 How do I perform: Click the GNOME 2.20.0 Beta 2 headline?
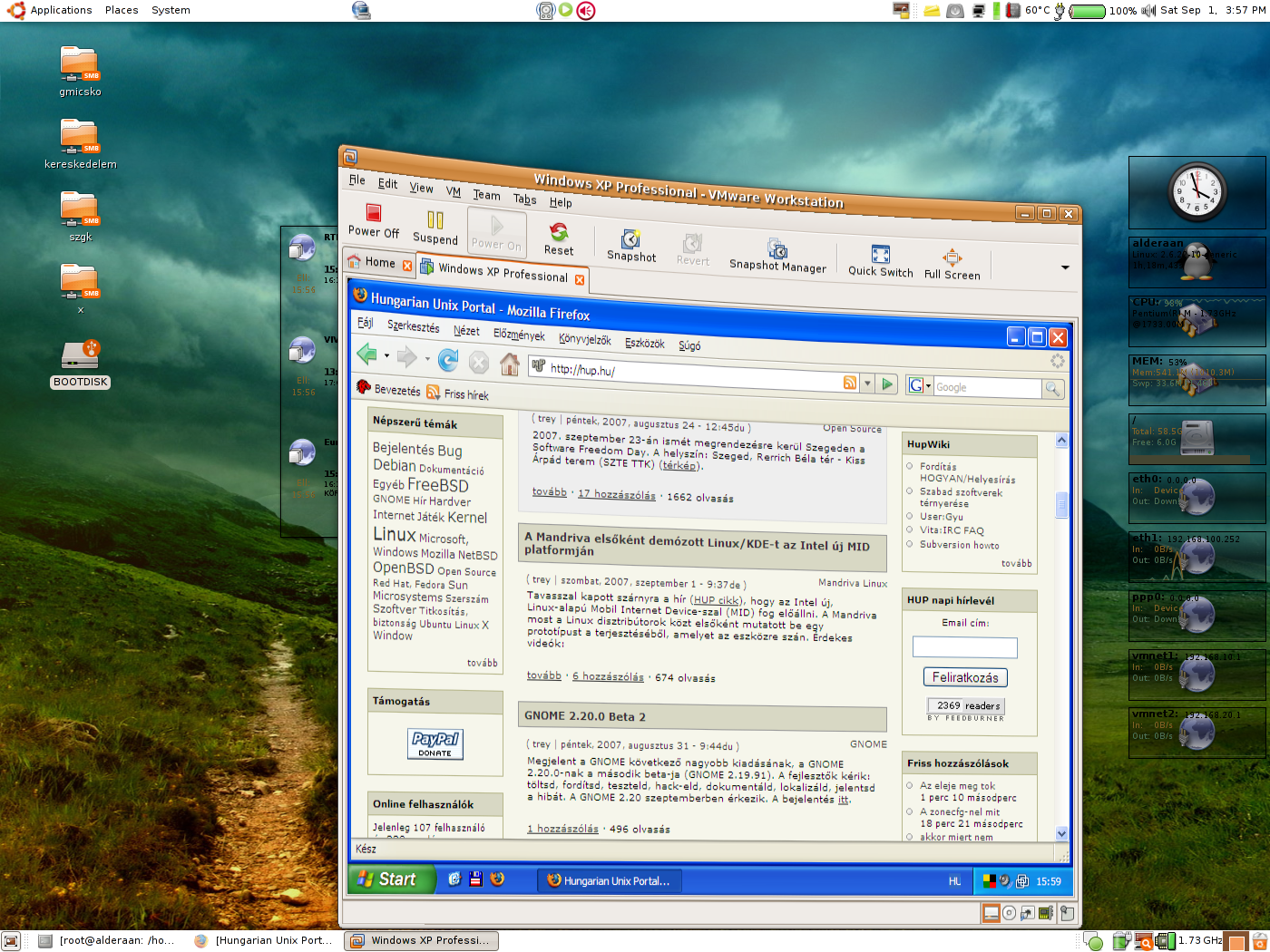(585, 716)
